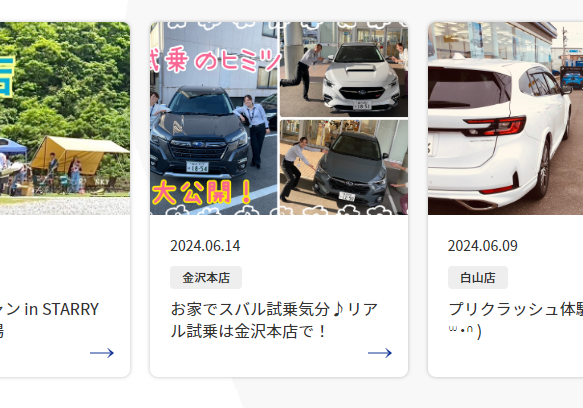The image size is (583, 408).
Task: Click the white WRX front-view photo
Action: point(344,69)
